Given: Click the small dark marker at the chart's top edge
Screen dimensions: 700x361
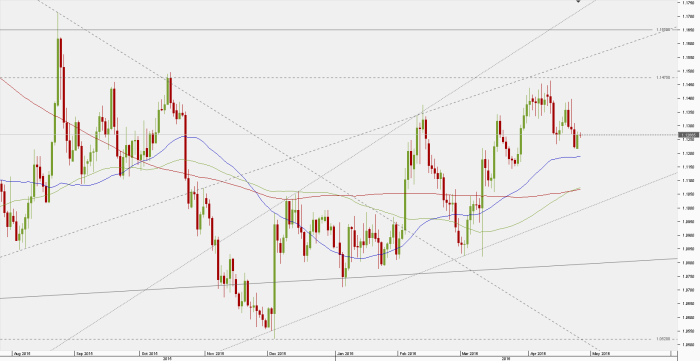Looking at the screenshot, I should 578,1.
